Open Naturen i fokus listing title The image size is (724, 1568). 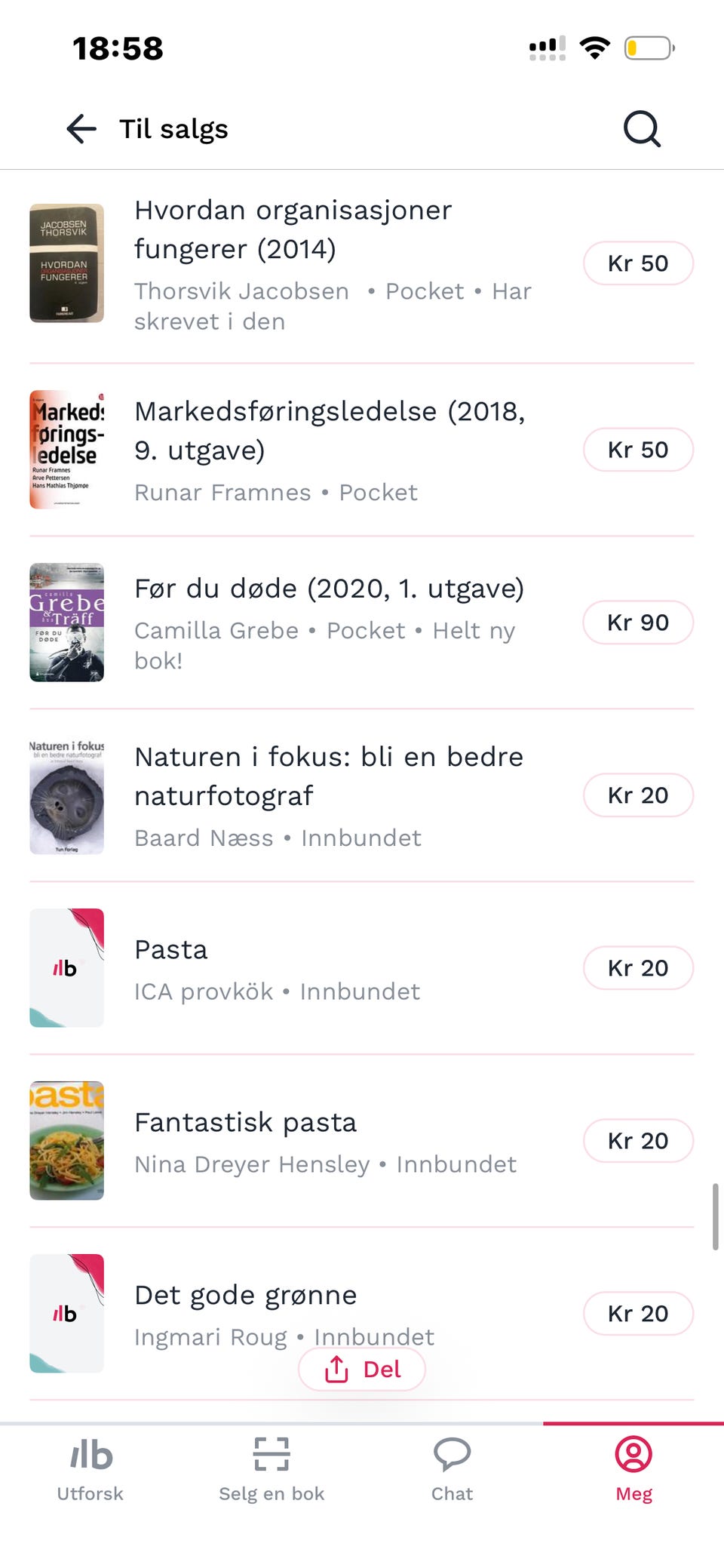(x=329, y=776)
